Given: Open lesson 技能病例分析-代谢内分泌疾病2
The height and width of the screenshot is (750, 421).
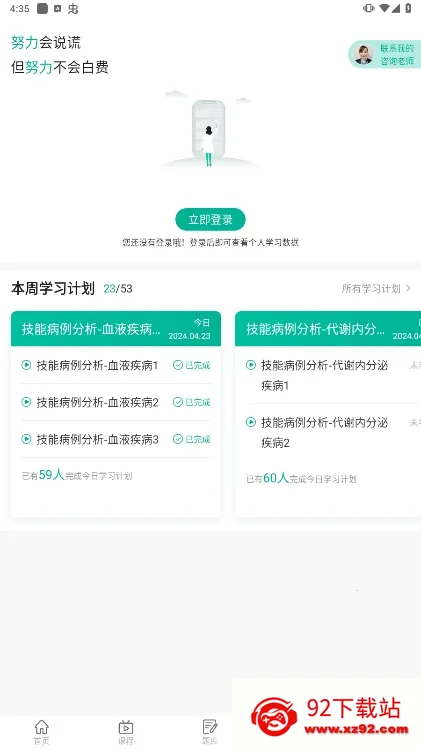Looking at the screenshot, I should [x=324, y=433].
